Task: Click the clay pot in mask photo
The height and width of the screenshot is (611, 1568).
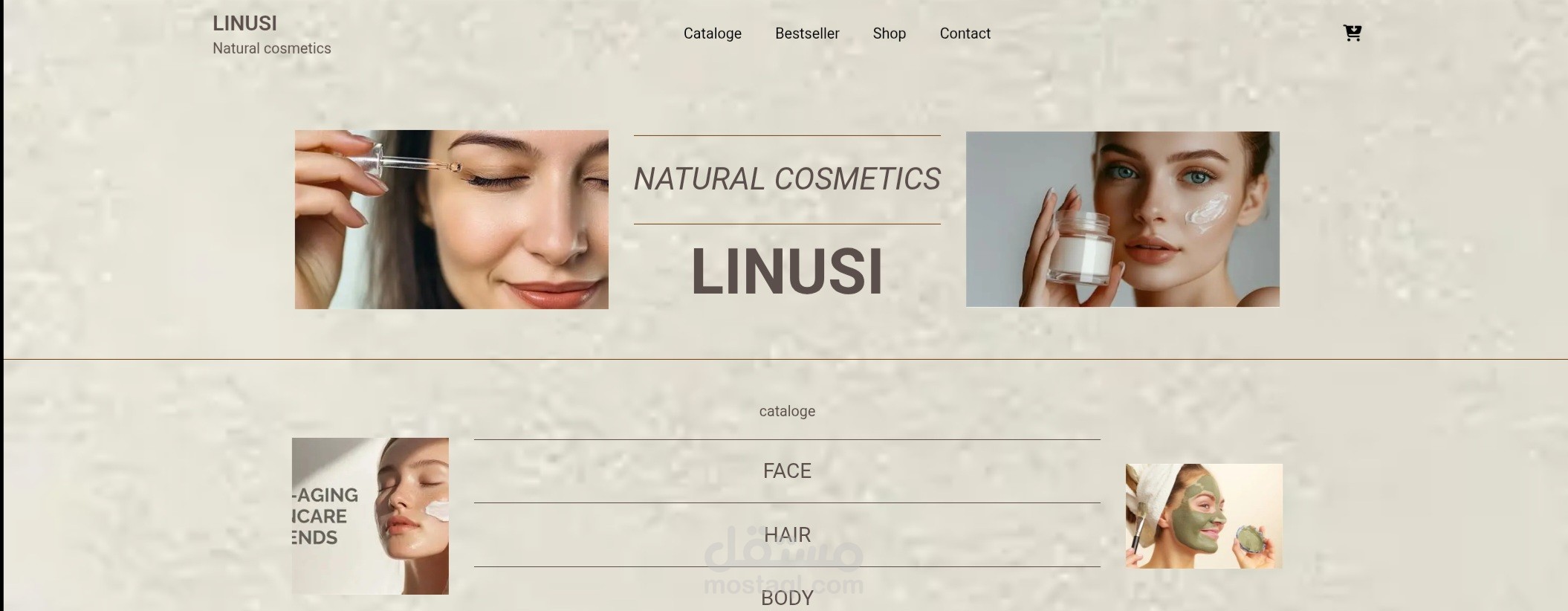Action: tap(1250, 539)
